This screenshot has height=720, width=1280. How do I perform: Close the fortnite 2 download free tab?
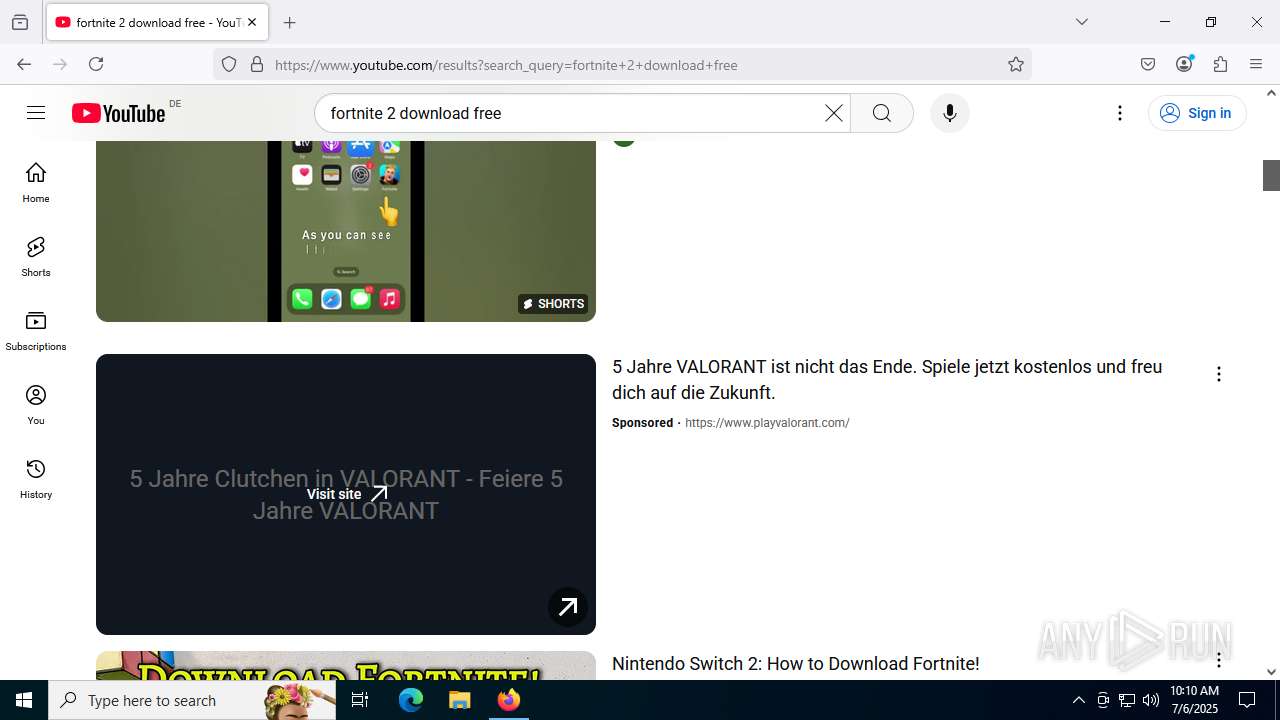point(252,22)
